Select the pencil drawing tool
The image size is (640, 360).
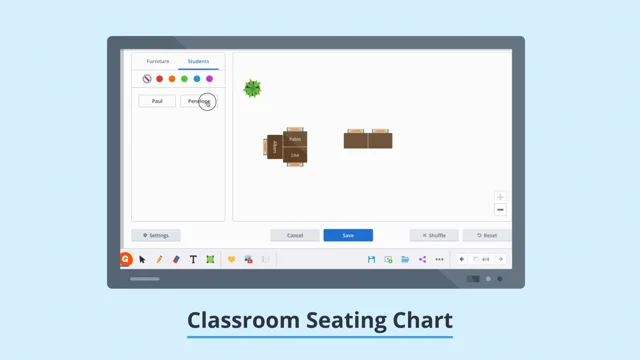click(159, 259)
